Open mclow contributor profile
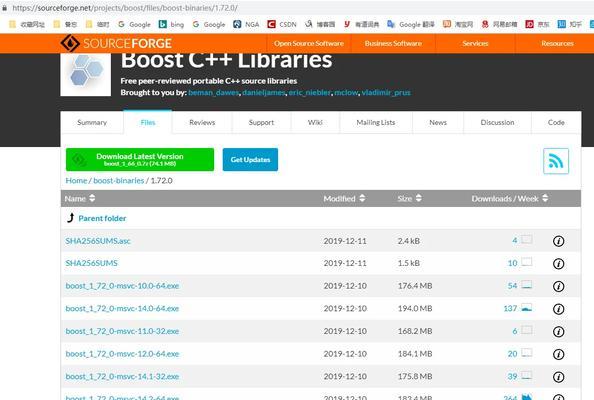 (x=346, y=92)
